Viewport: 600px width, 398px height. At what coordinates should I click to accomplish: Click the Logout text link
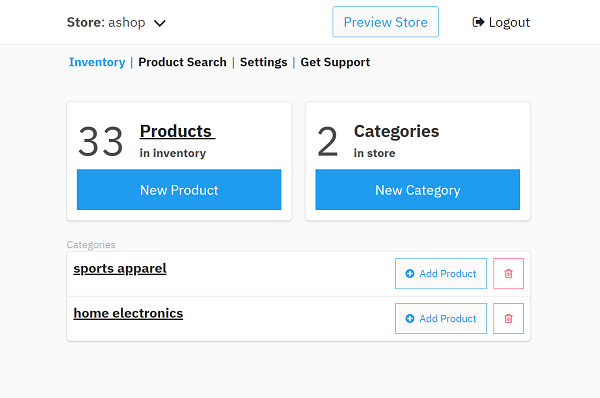pyautogui.click(x=509, y=22)
